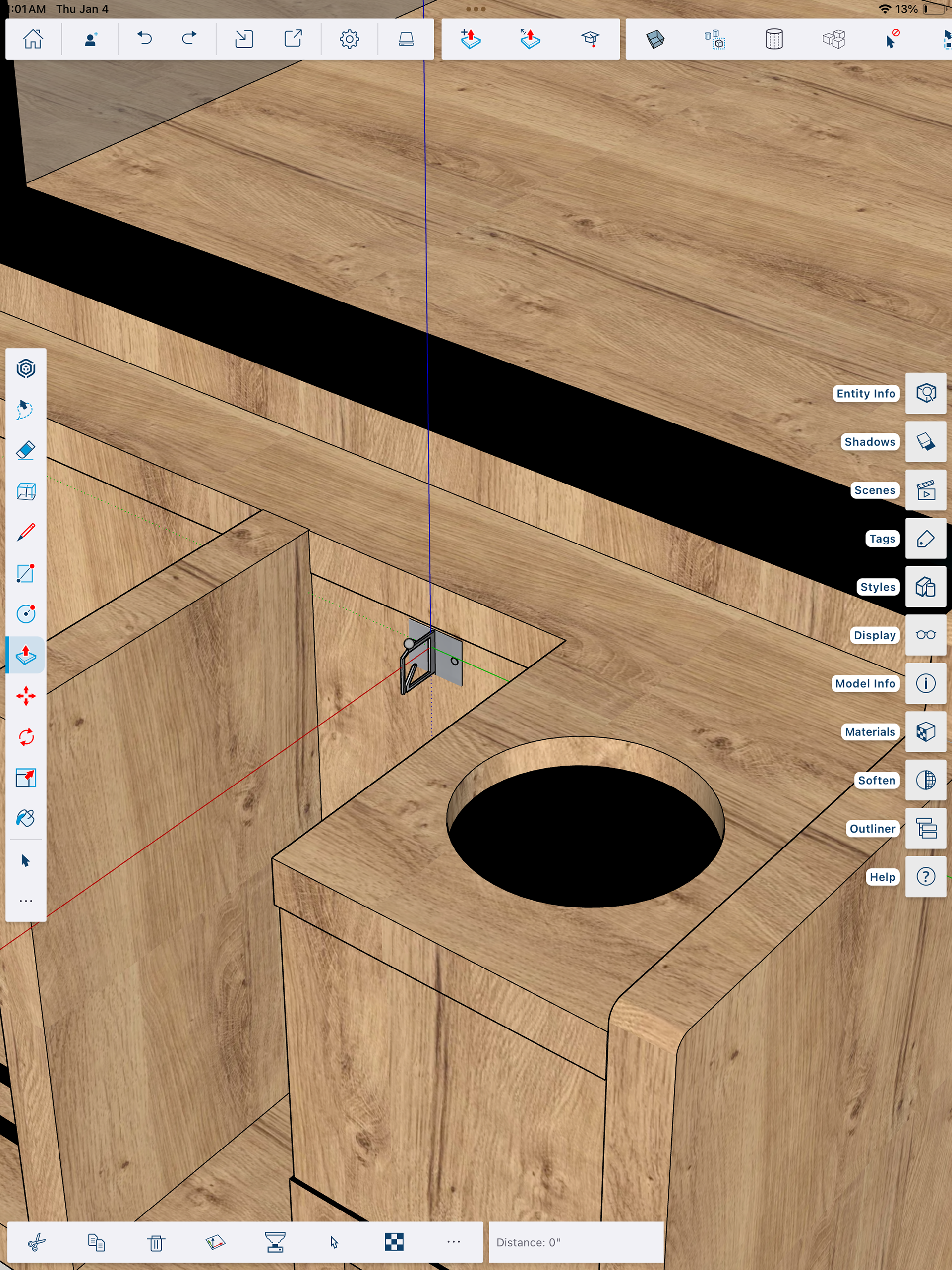Open the Shadows panel

(x=925, y=442)
